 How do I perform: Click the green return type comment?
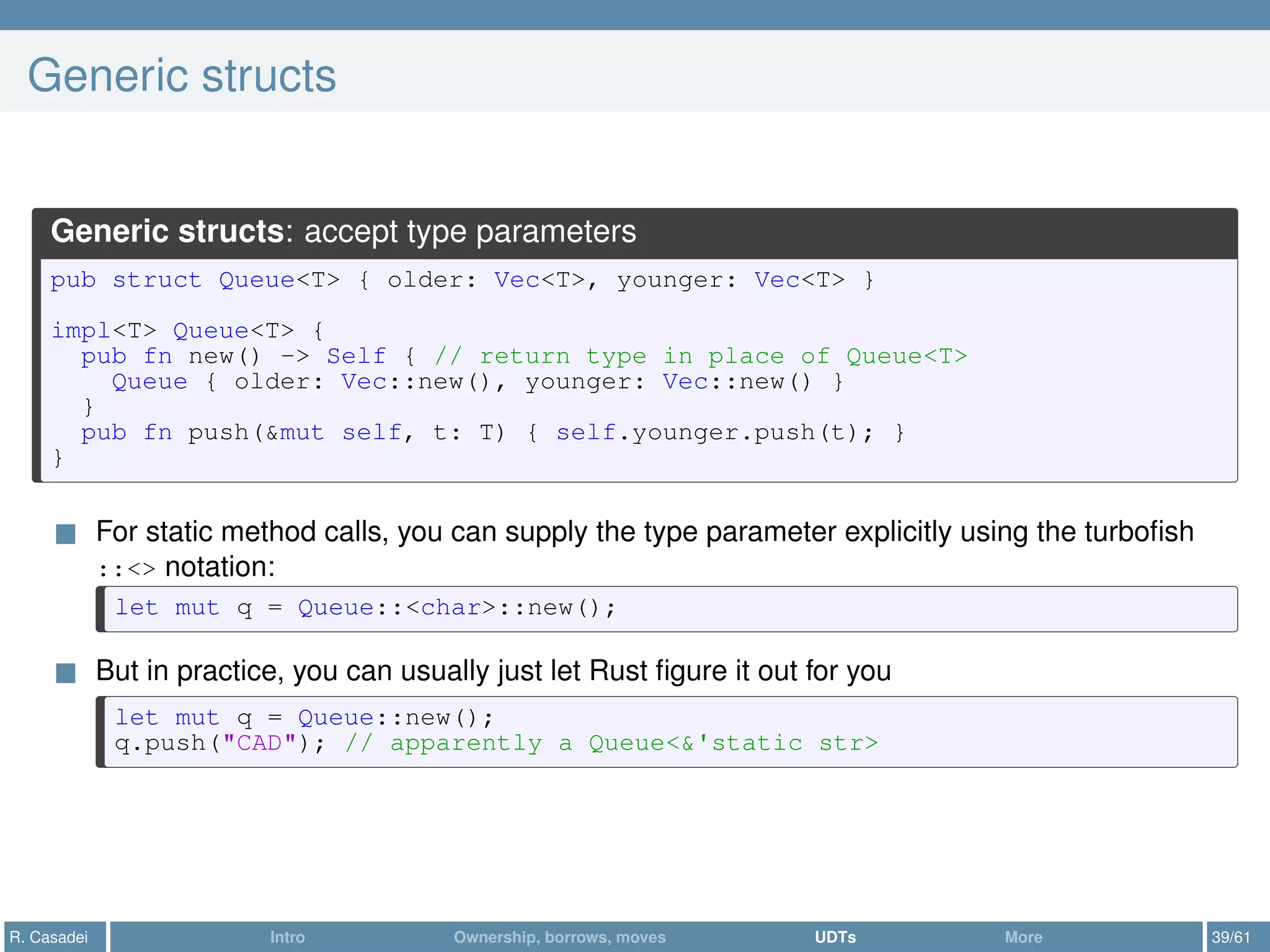pyautogui.click(x=701, y=356)
